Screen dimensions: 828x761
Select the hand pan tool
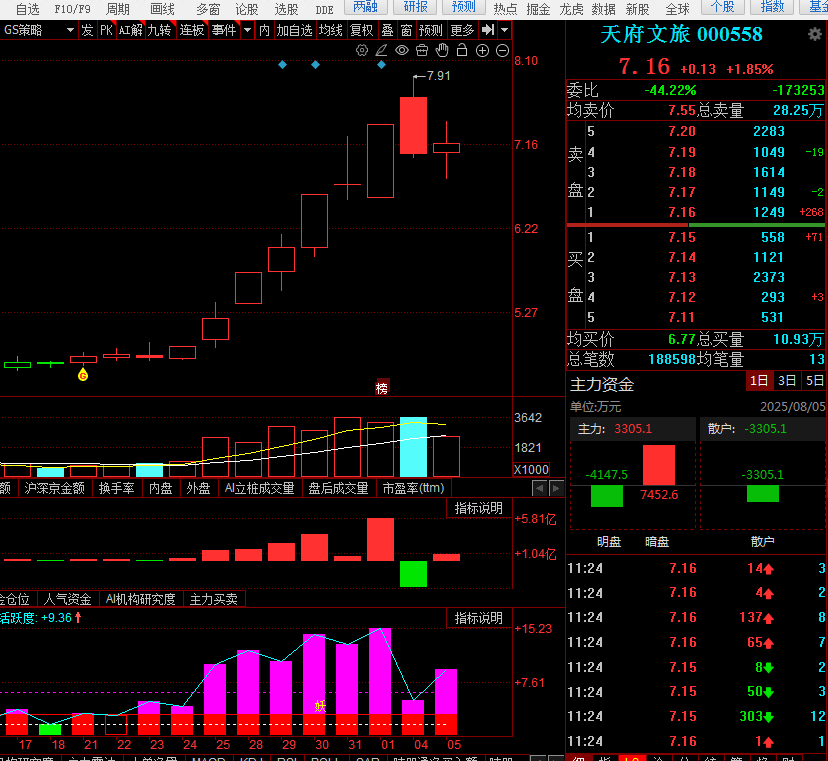click(x=442, y=51)
